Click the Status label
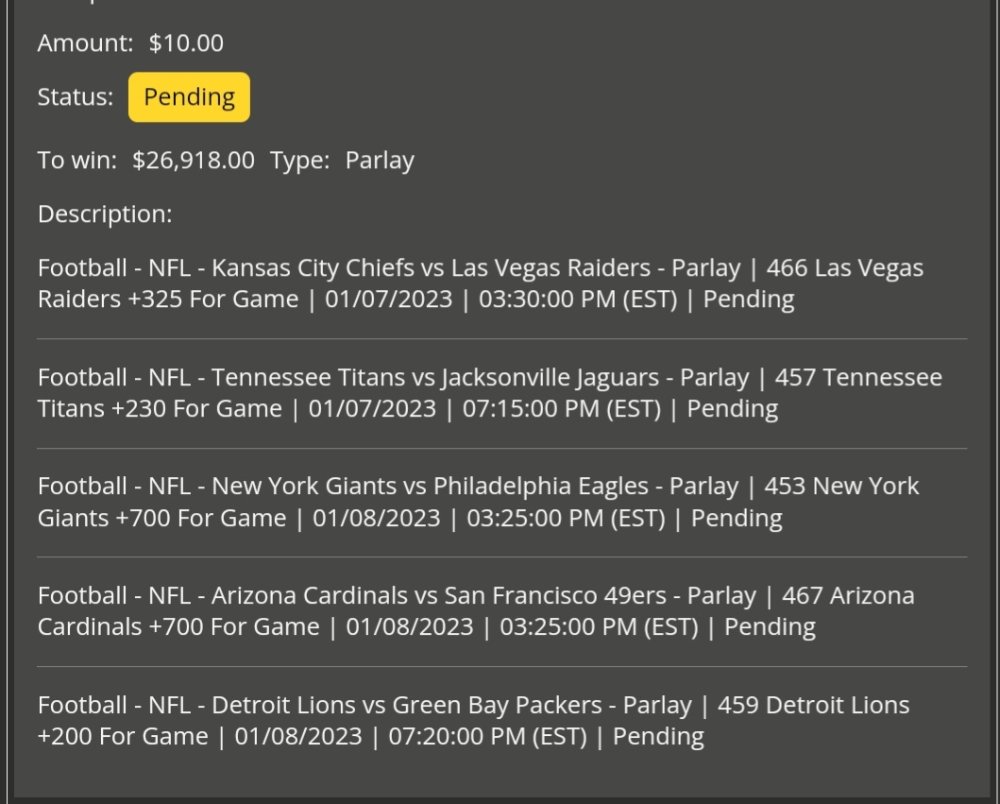This screenshot has width=1000, height=804. click(75, 97)
